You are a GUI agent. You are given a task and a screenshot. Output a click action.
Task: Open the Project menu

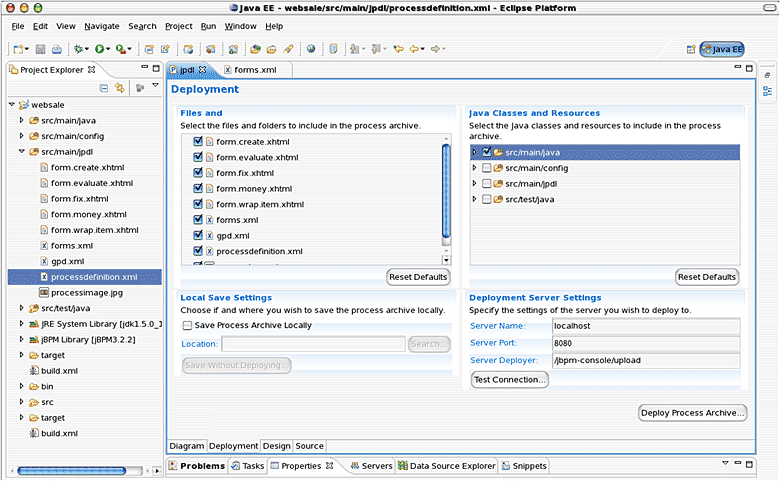pyautogui.click(x=179, y=26)
